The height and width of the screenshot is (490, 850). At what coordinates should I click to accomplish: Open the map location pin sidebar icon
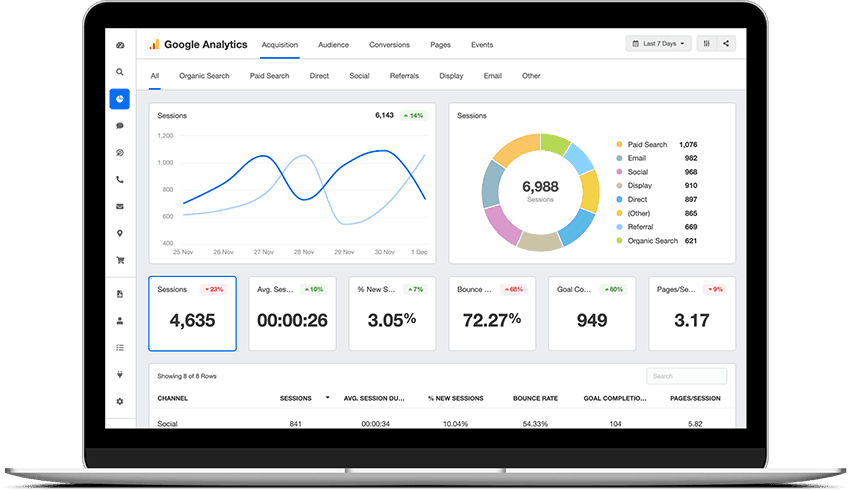coord(120,234)
